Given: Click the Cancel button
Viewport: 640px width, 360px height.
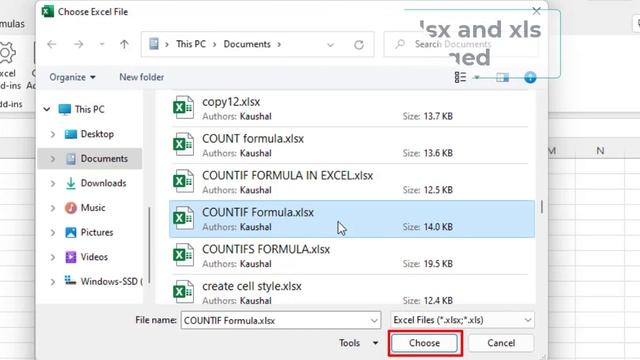Looking at the screenshot, I should (x=501, y=343).
